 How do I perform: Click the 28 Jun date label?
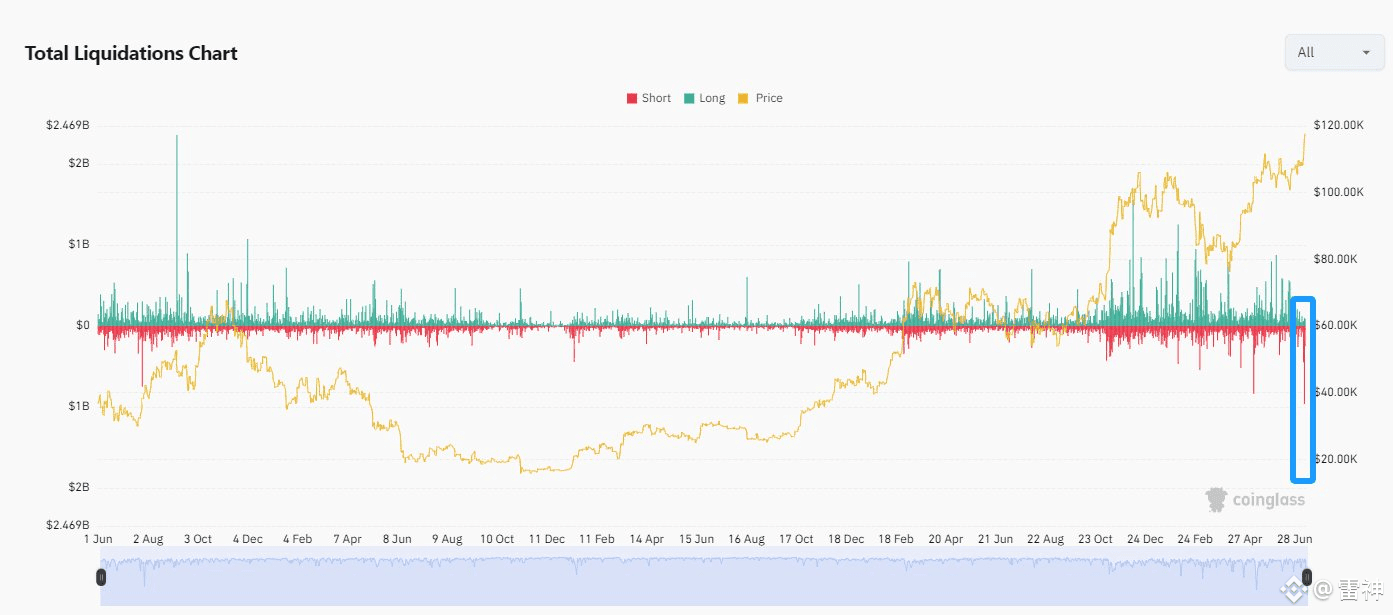[1296, 539]
